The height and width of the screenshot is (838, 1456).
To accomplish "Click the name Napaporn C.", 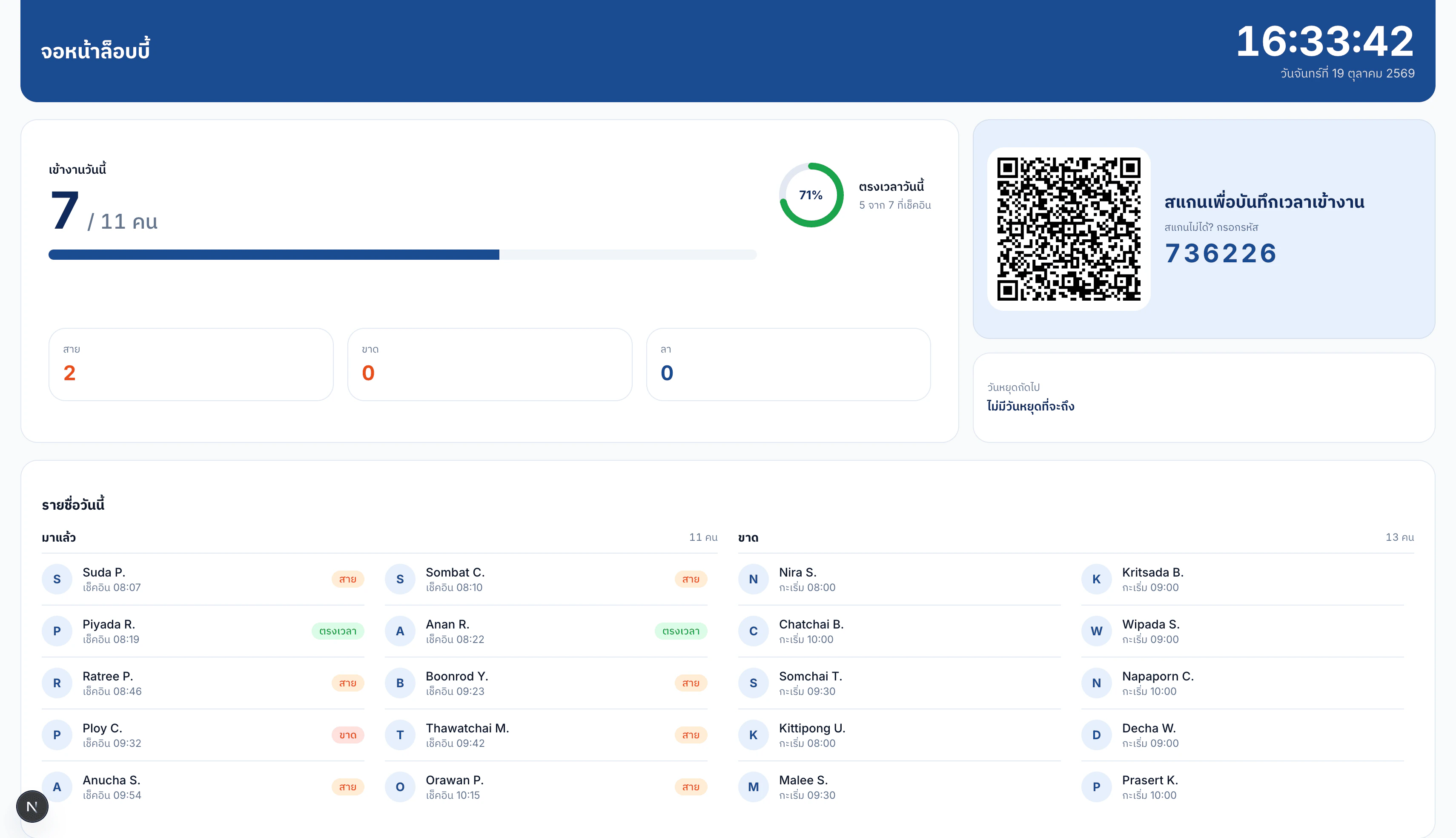I will click(1158, 676).
